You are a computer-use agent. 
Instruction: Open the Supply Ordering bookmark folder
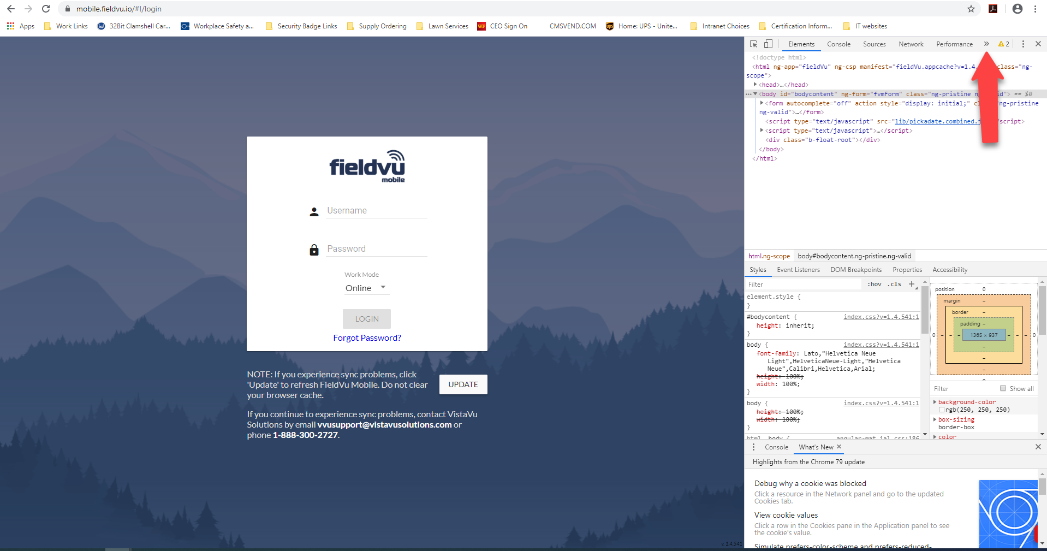(377, 26)
